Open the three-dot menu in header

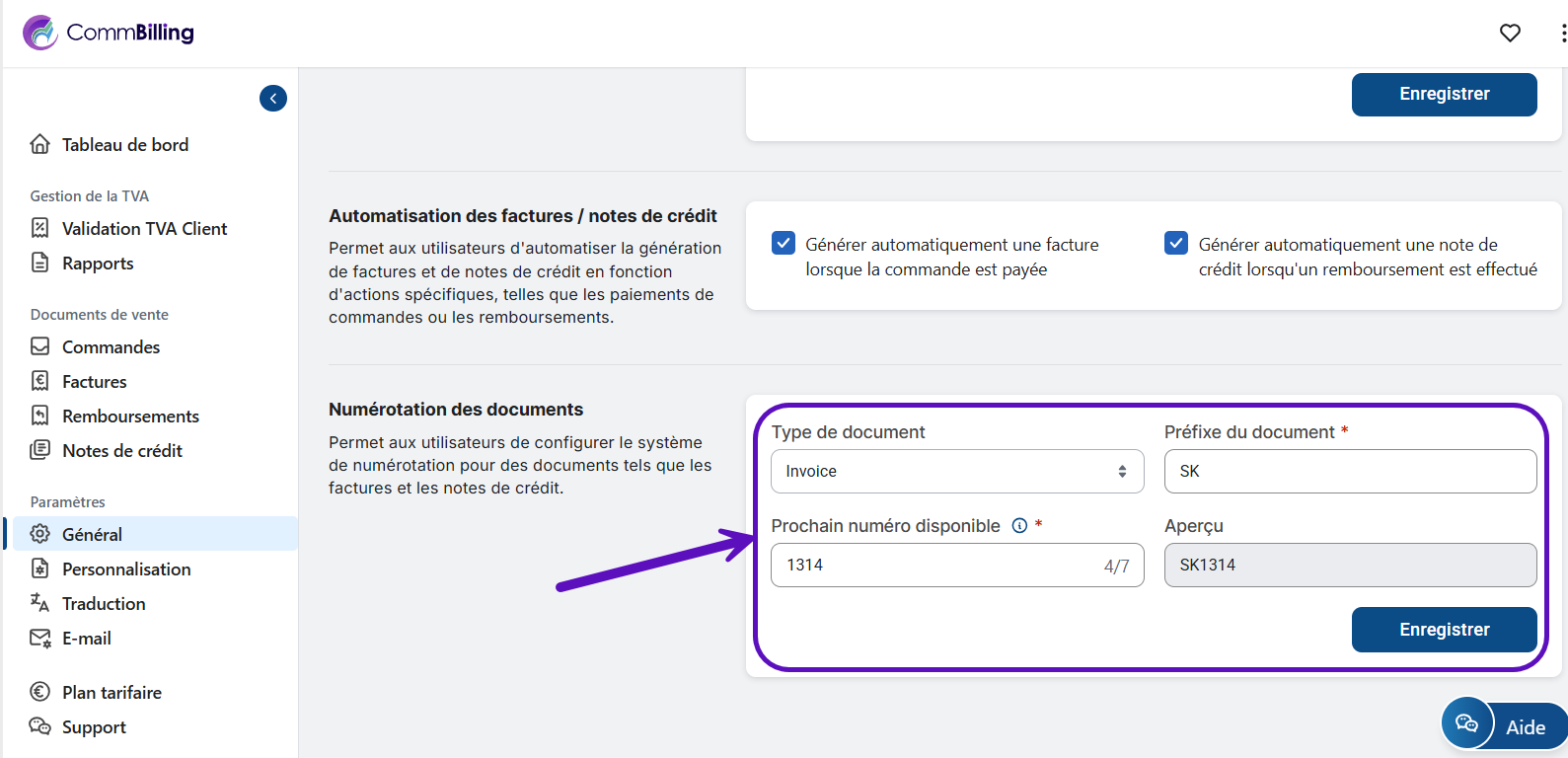[1562, 34]
